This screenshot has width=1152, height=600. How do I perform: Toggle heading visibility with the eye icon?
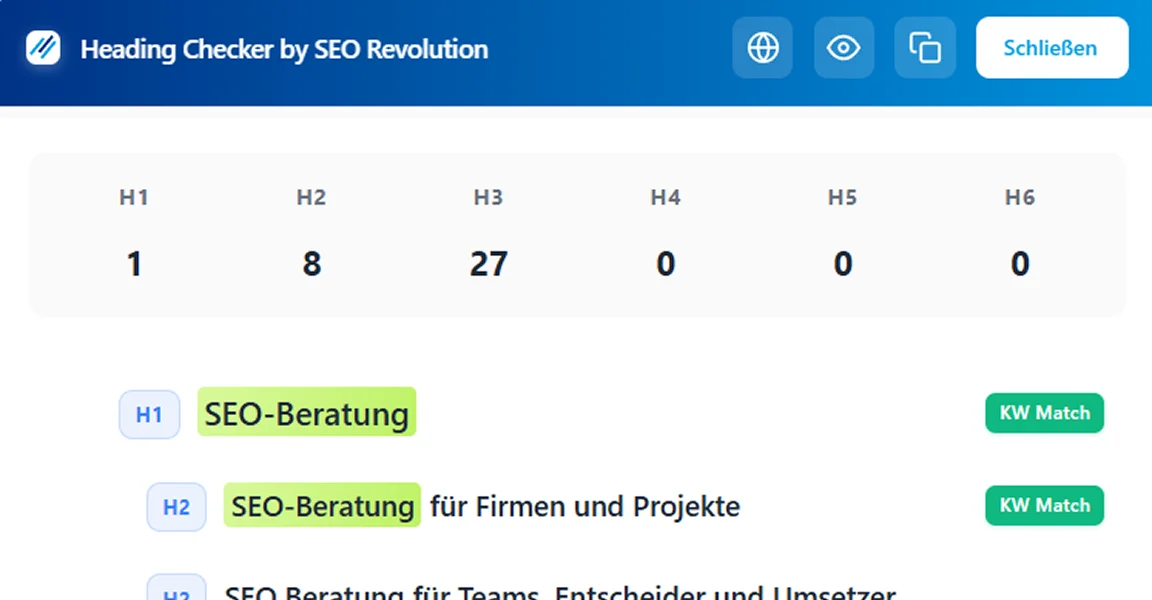844,47
